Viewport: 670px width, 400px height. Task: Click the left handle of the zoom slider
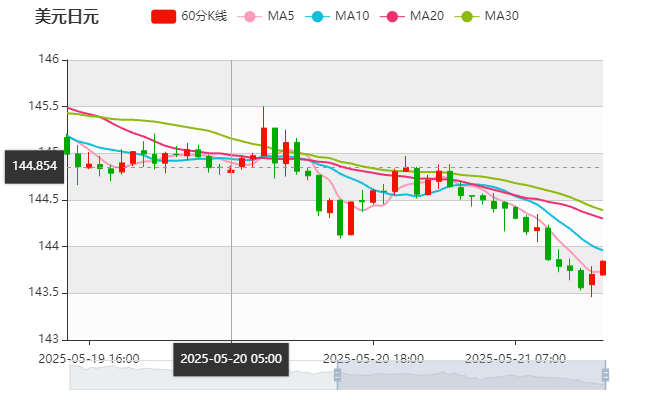pyautogui.click(x=337, y=376)
